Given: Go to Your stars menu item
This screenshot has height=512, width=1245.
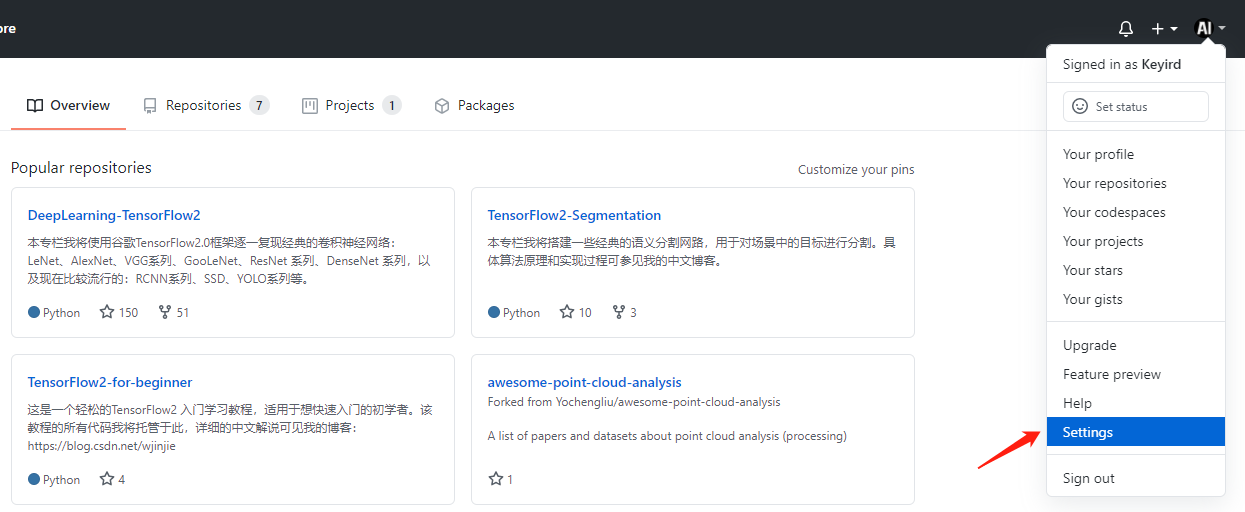Looking at the screenshot, I should [x=1136, y=270].
